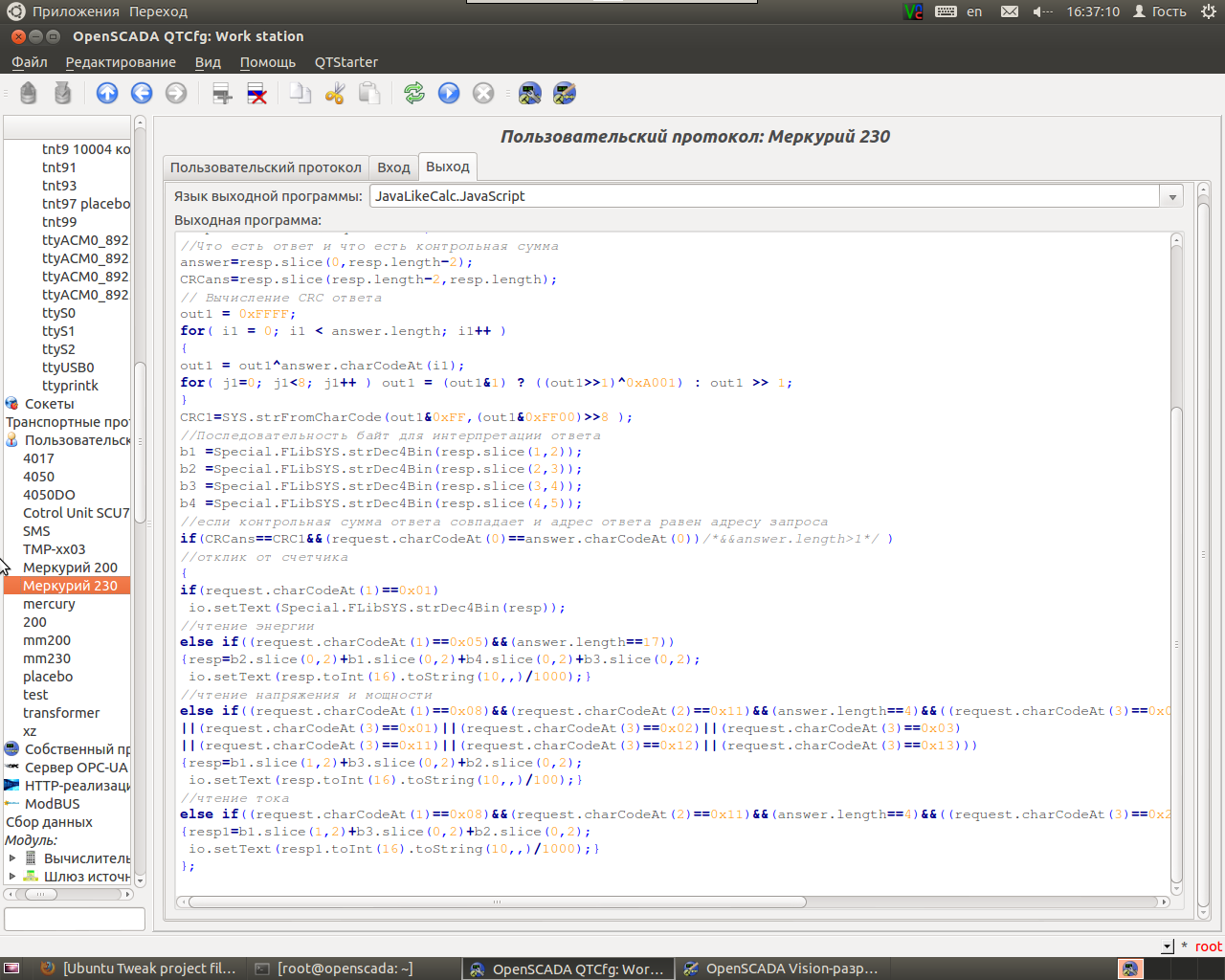The image size is (1225, 980).
Task: Navigate back with blue left arrow
Action: (x=142, y=93)
